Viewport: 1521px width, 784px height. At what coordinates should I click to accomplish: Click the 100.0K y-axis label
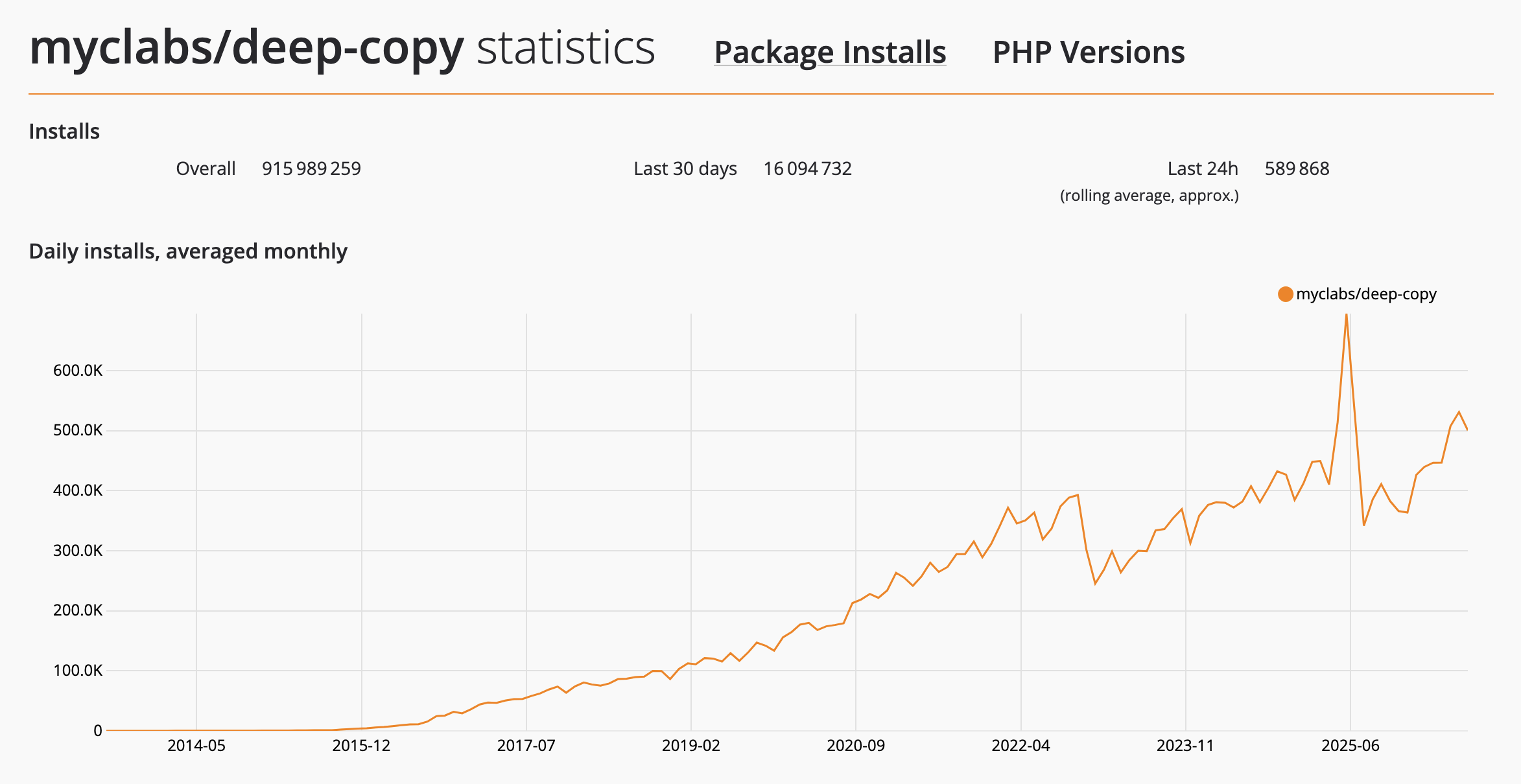pyautogui.click(x=78, y=671)
